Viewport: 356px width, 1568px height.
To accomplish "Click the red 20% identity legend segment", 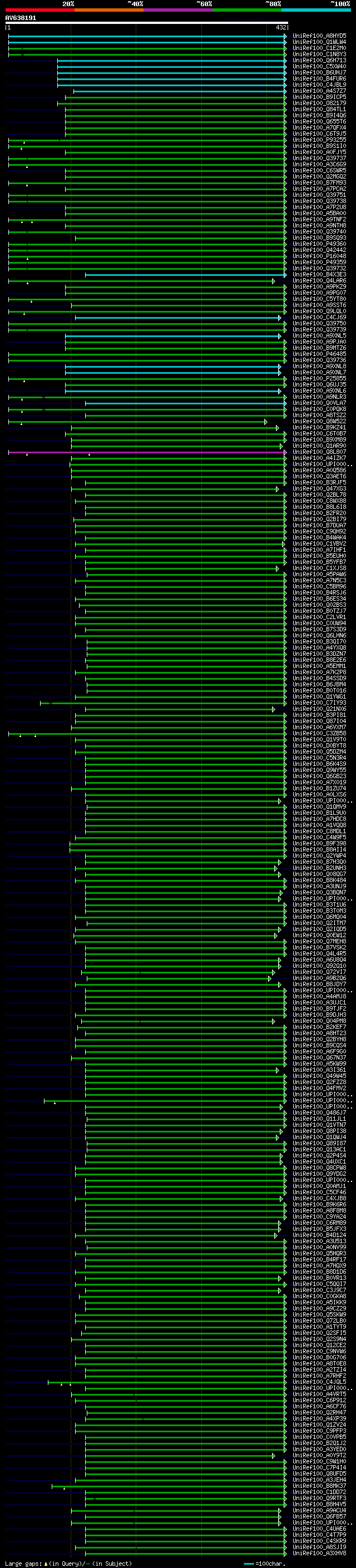I will point(39,10).
